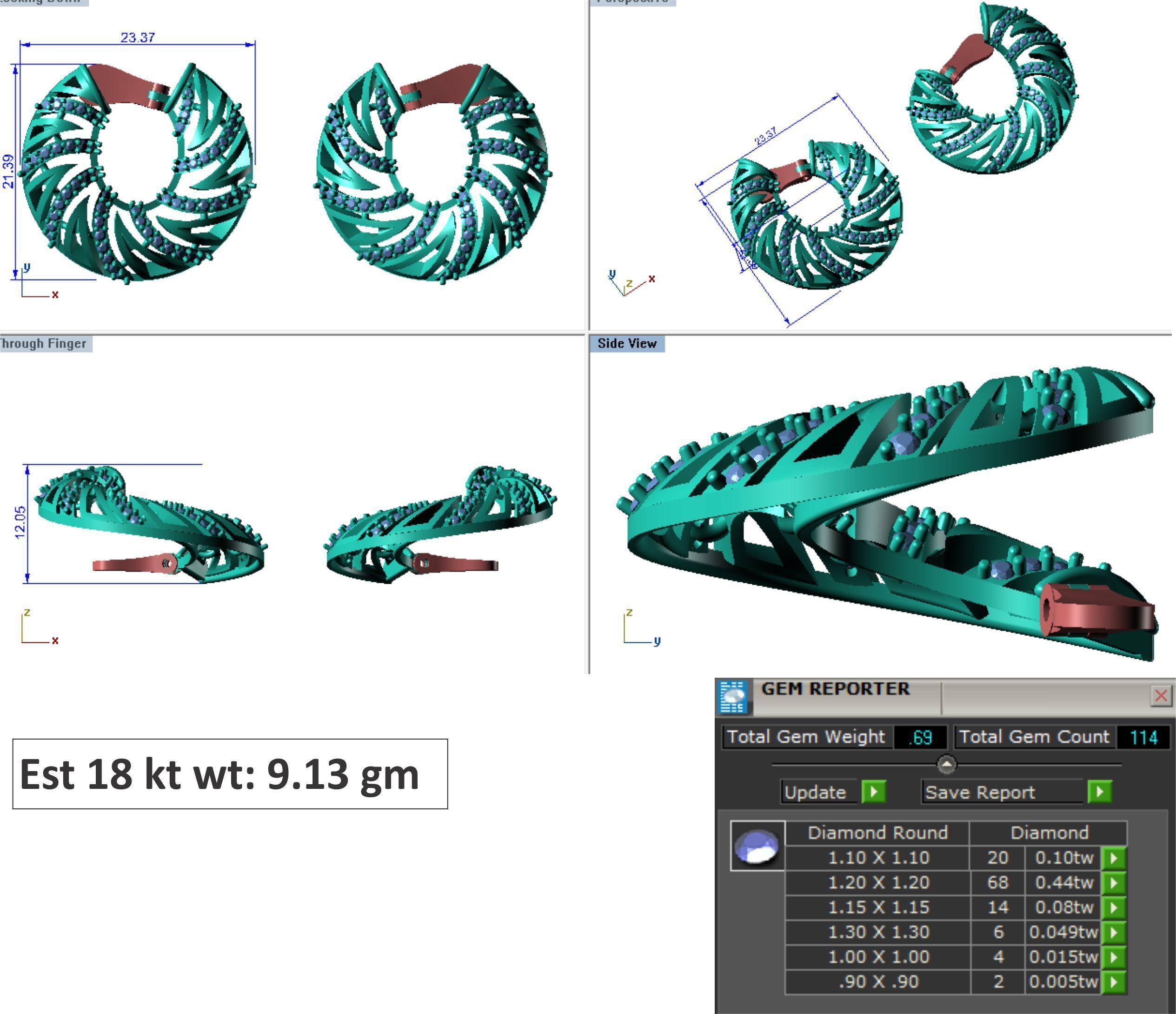
Task: Select the 1.30 X 1.30 size cell
Action: pyautogui.click(x=877, y=932)
